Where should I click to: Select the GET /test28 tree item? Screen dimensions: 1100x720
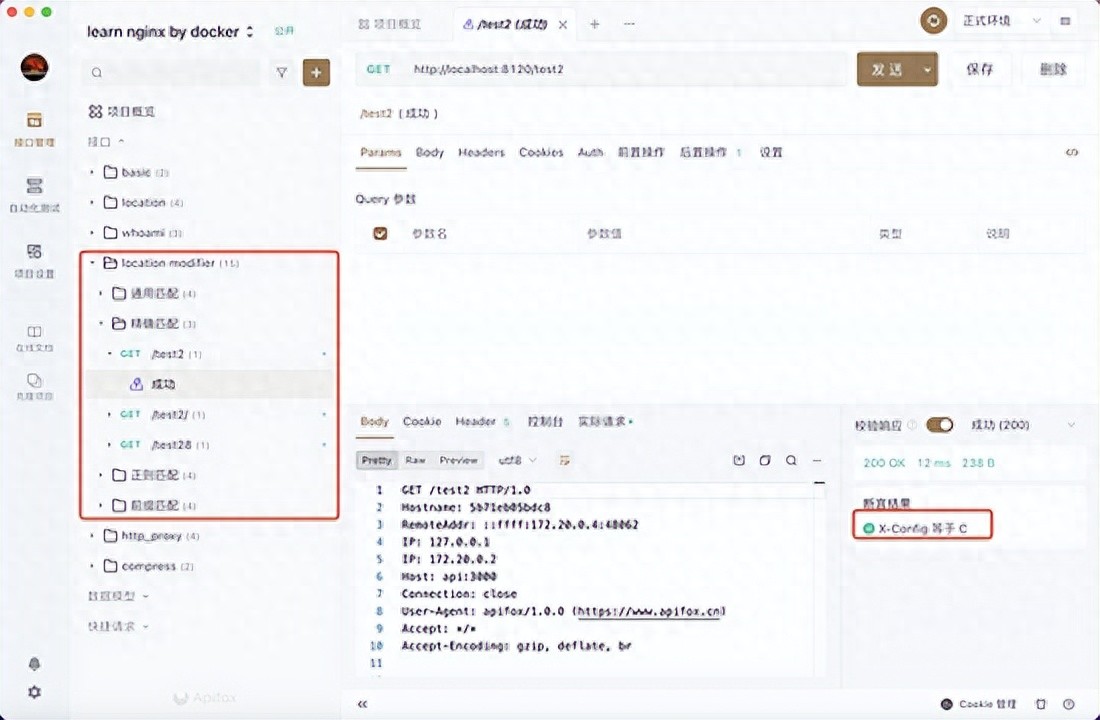point(209,445)
